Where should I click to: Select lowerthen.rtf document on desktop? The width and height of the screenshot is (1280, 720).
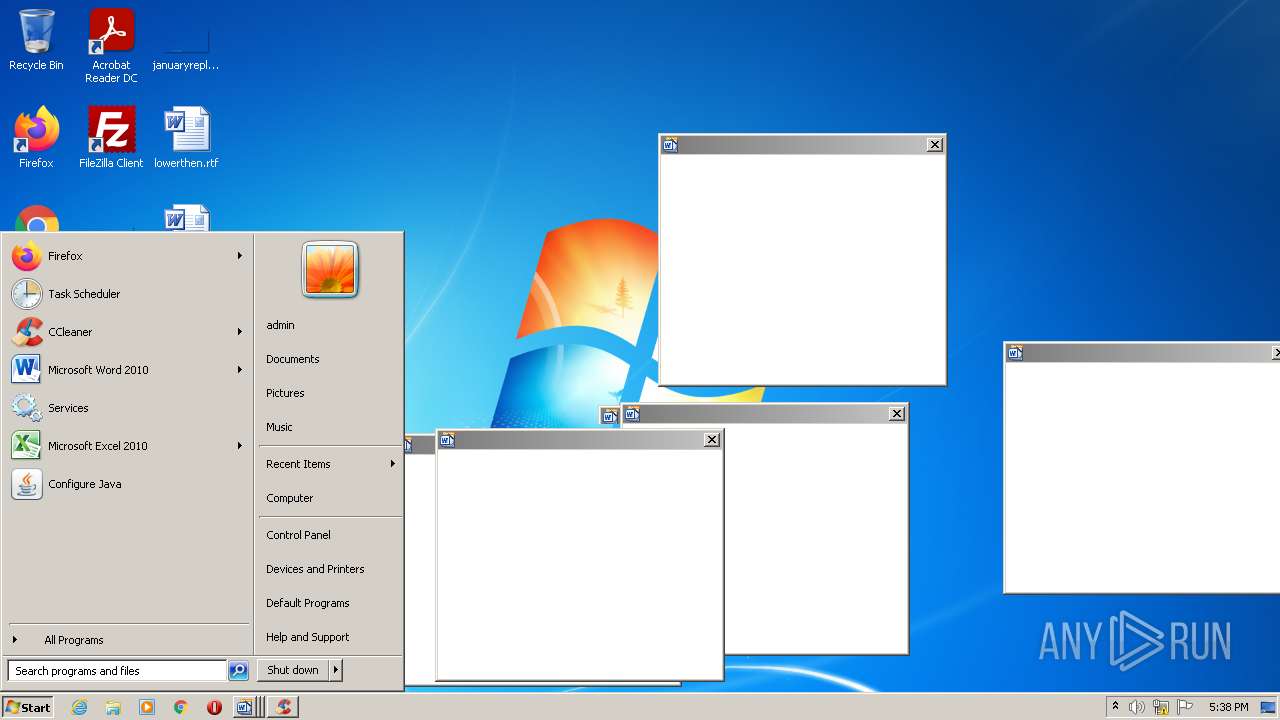click(x=186, y=138)
